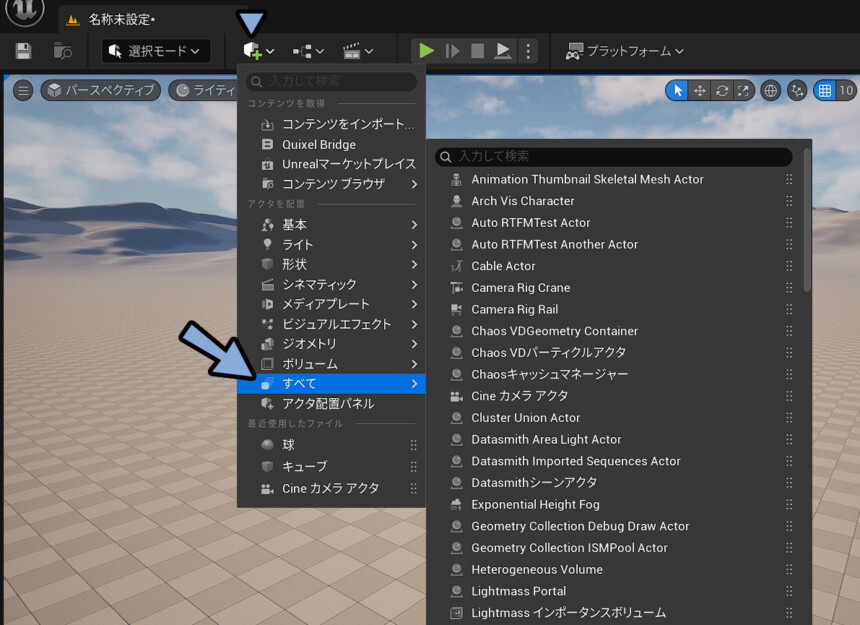Focus the add-menu search field
The height and width of the screenshot is (625, 860).
pos(331,82)
